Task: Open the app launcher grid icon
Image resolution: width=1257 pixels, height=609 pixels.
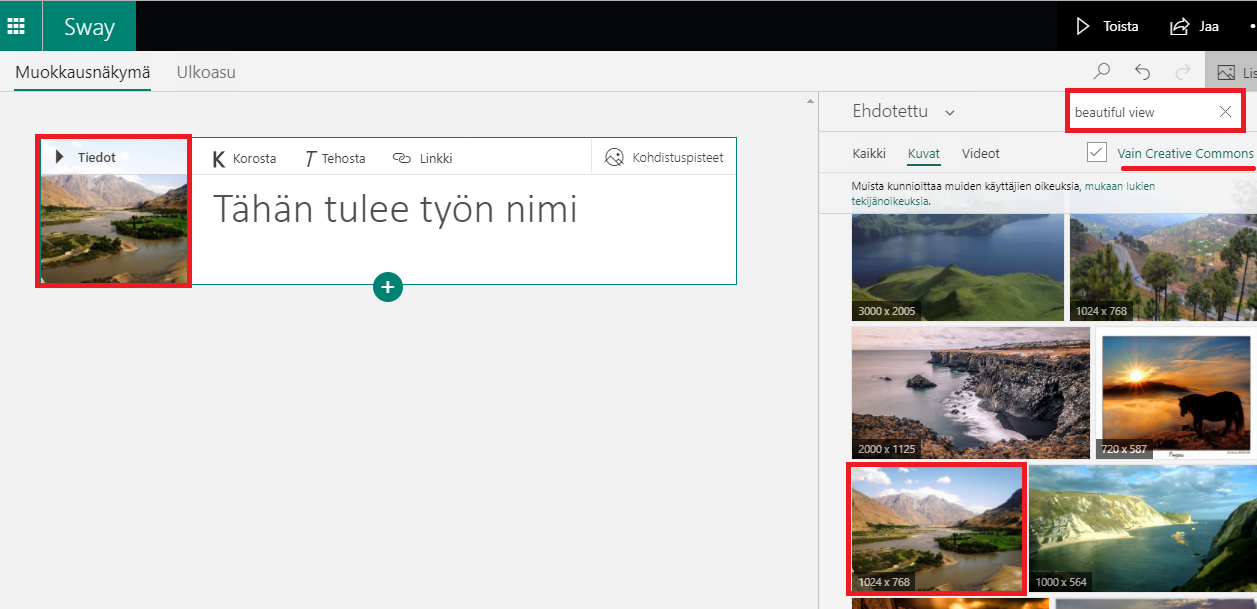Action: 17,26
